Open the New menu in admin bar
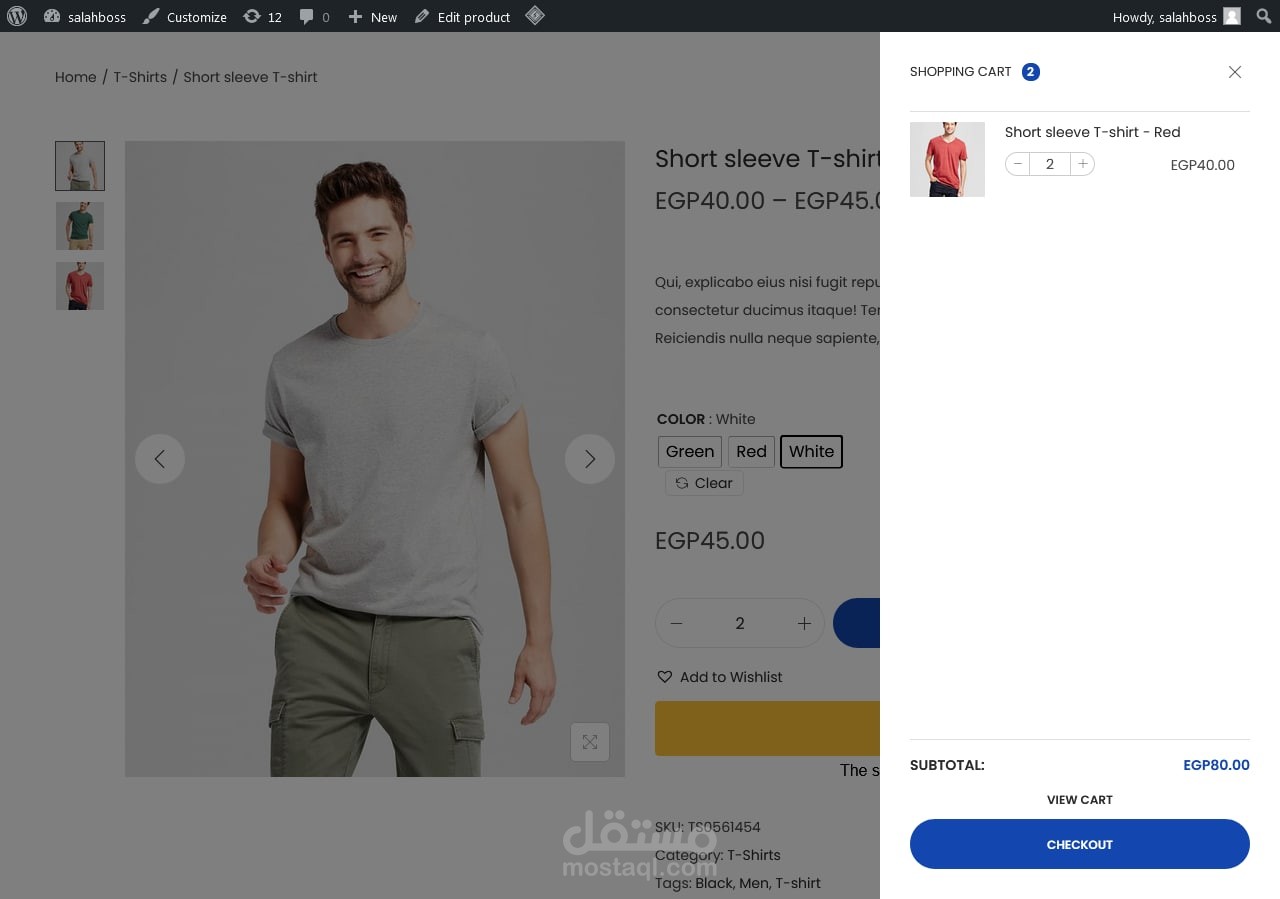This screenshot has width=1280, height=899. click(x=372, y=16)
